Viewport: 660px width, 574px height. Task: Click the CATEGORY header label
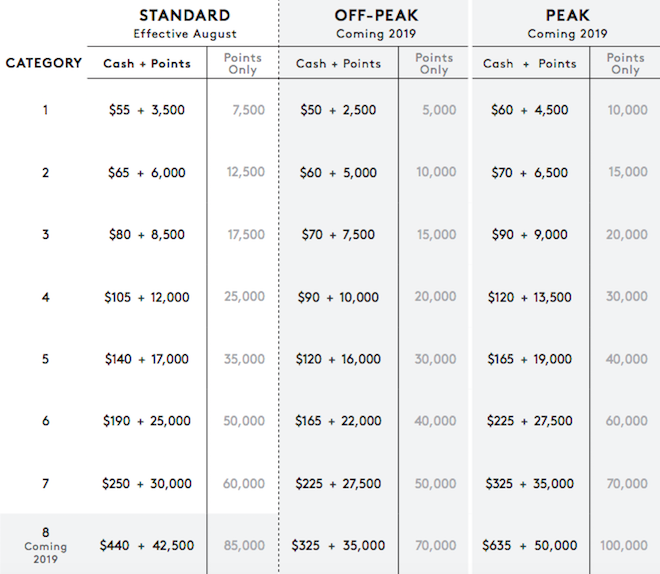click(x=44, y=63)
